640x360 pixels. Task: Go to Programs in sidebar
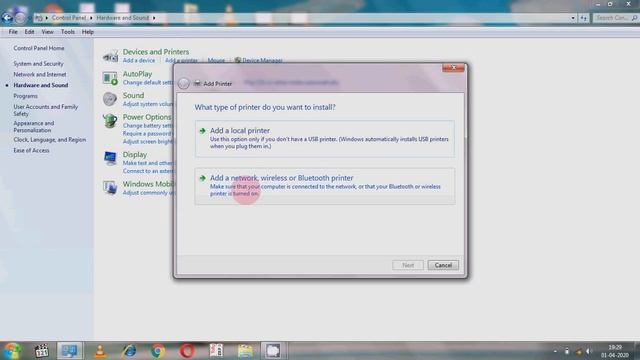click(x=25, y=96)
